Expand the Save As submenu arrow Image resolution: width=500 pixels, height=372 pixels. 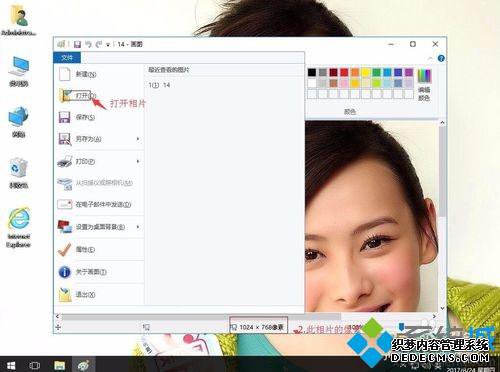point(138,139)
